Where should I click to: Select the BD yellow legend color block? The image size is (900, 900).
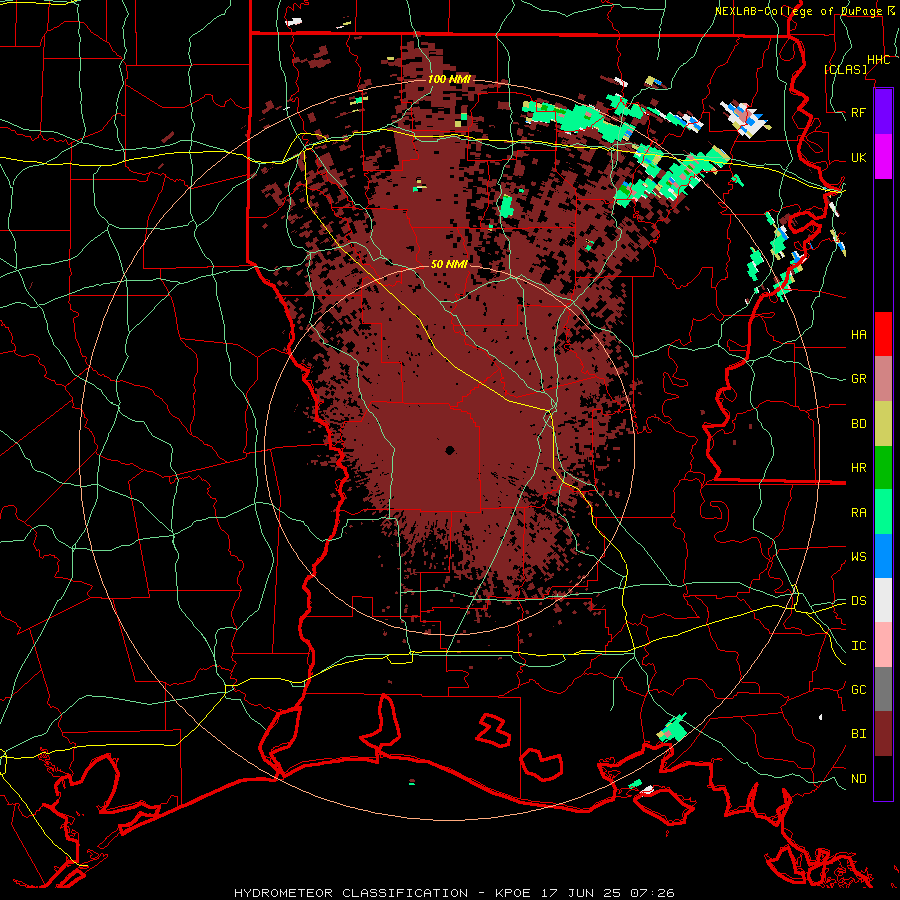click(x=883, y=424)
